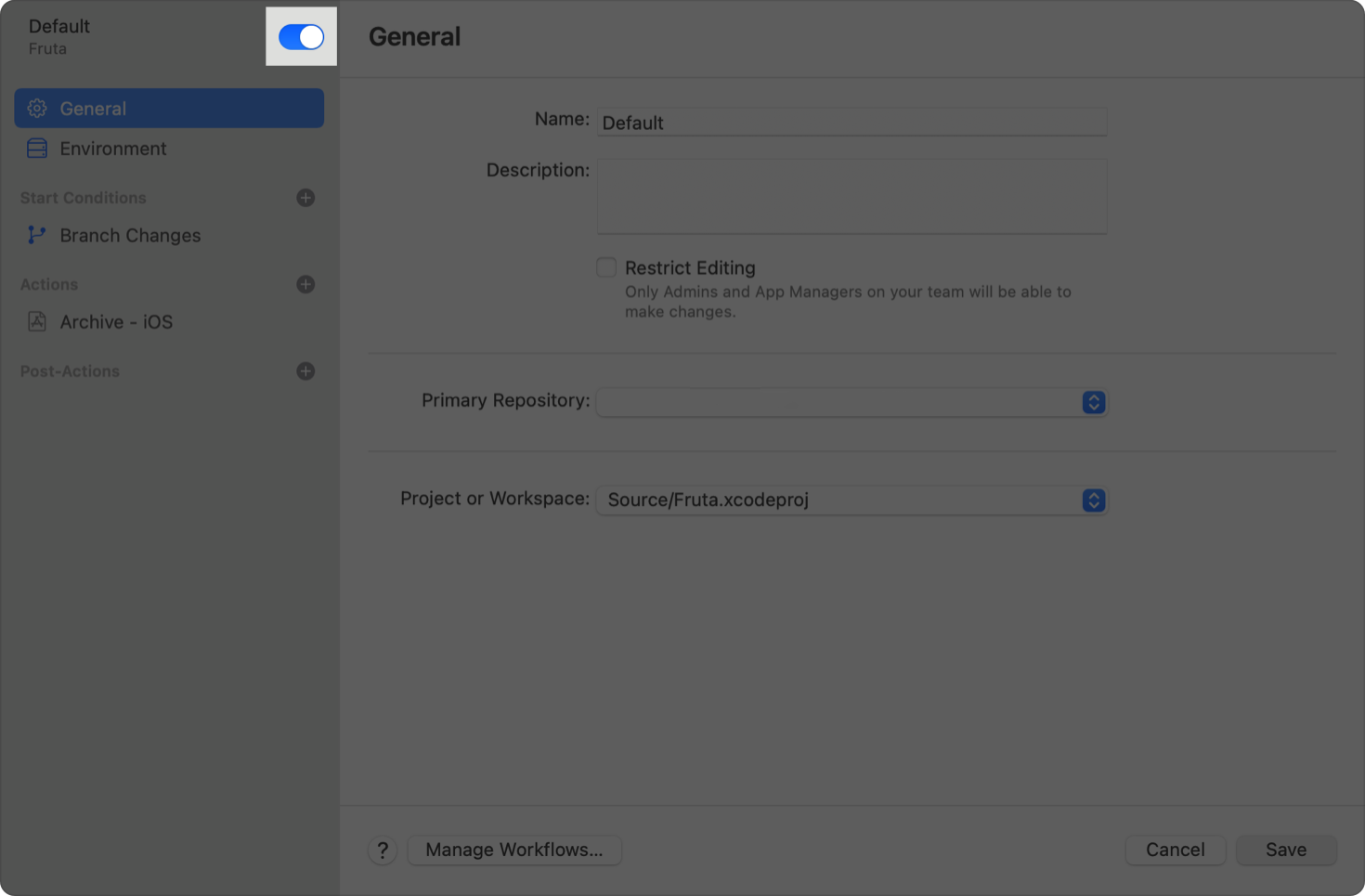Open the Primary Repository dropdown
1365x896 pixels.
pyautogui.click(x=1094, y=402)
